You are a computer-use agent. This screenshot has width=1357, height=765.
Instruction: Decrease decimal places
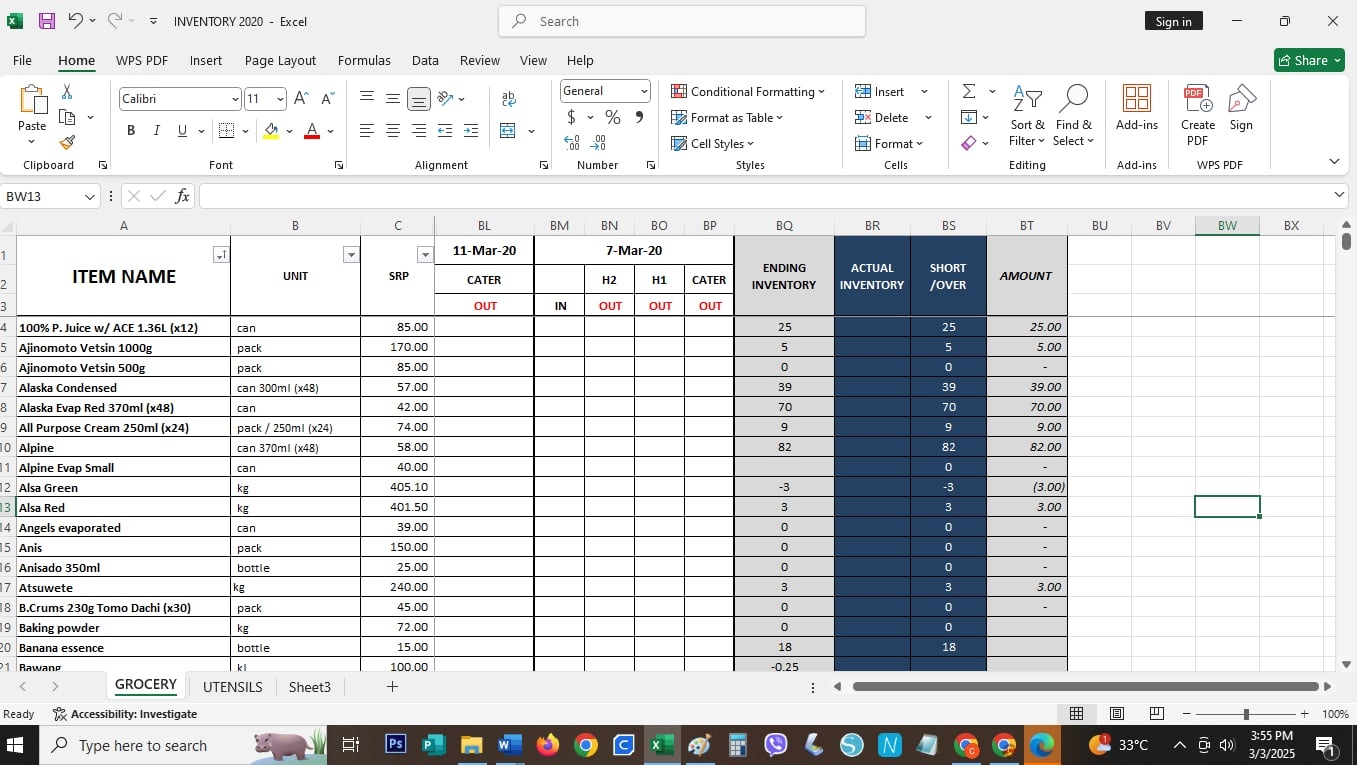[x=598, y=142]
